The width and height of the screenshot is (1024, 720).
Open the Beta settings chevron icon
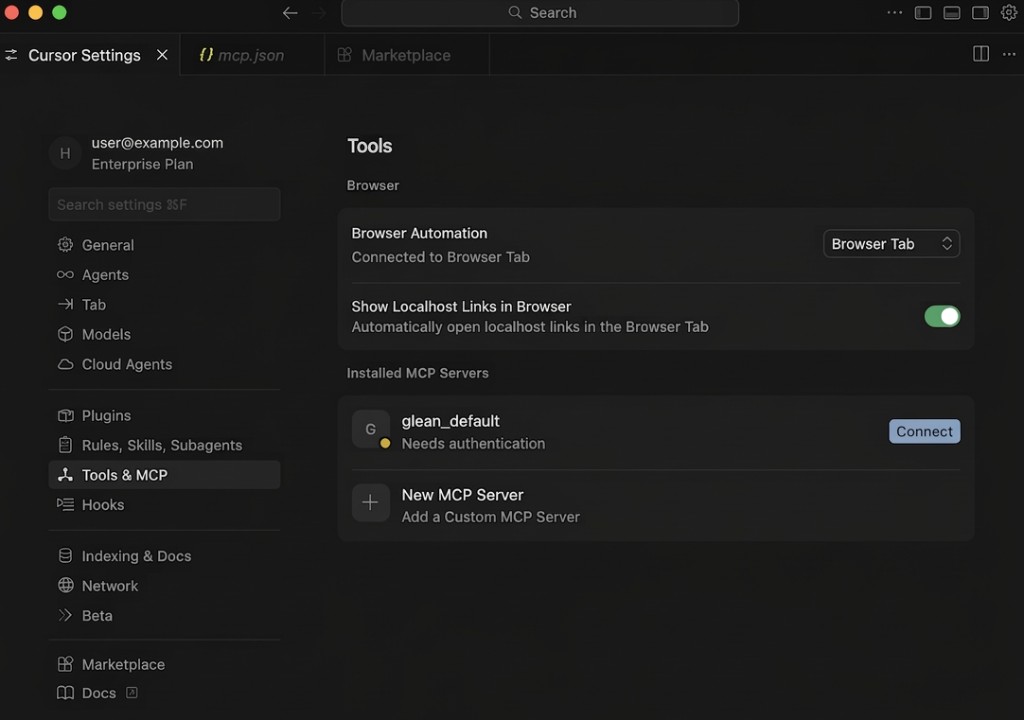[65, 616]
